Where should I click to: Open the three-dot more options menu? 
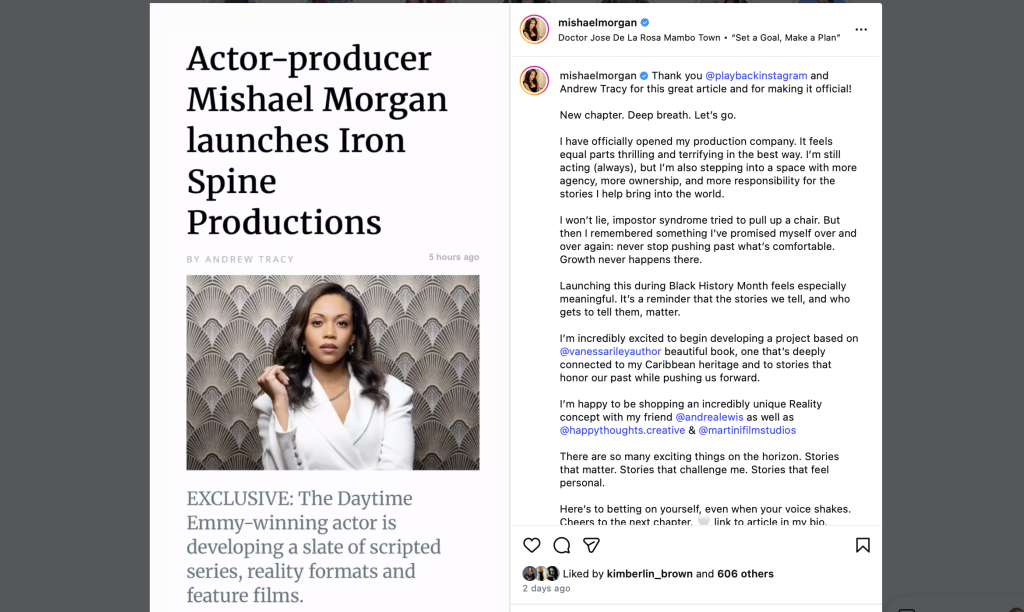[861, 30]
